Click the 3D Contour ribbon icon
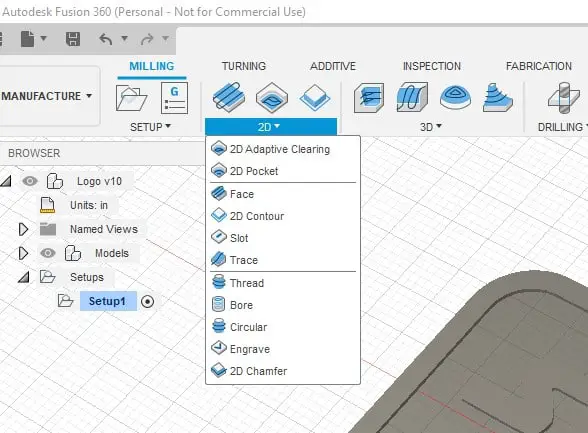588x433 pixels. pos(498,98)
